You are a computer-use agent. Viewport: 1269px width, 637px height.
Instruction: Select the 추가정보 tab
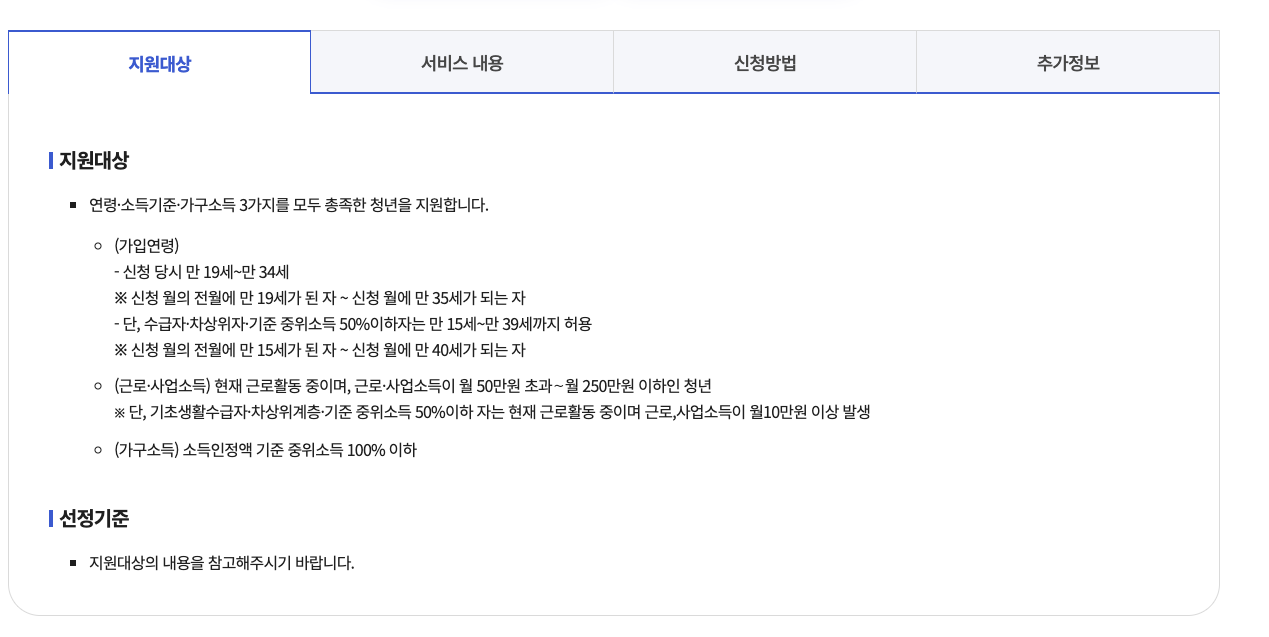pos(1066,62)
